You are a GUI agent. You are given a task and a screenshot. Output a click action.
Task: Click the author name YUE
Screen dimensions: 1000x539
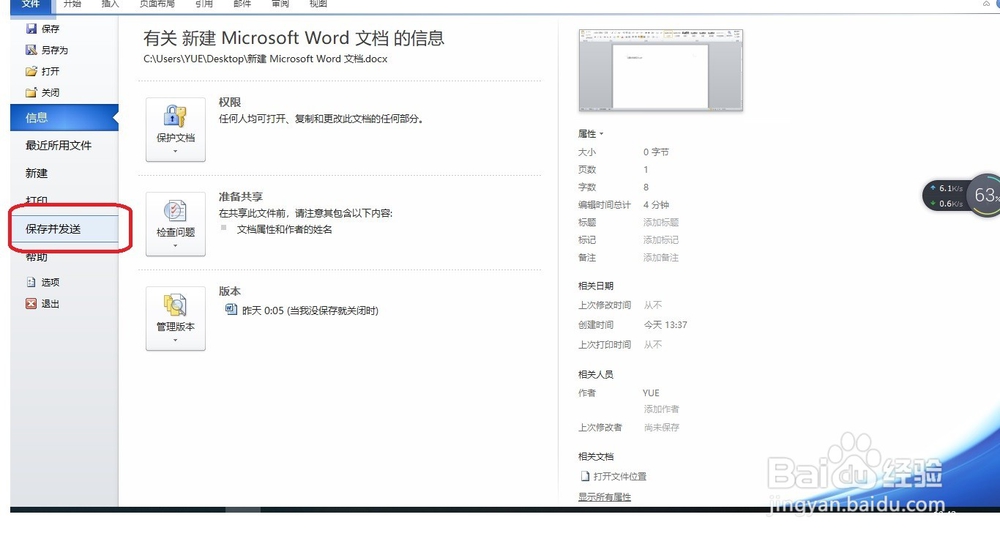point(651,393)
